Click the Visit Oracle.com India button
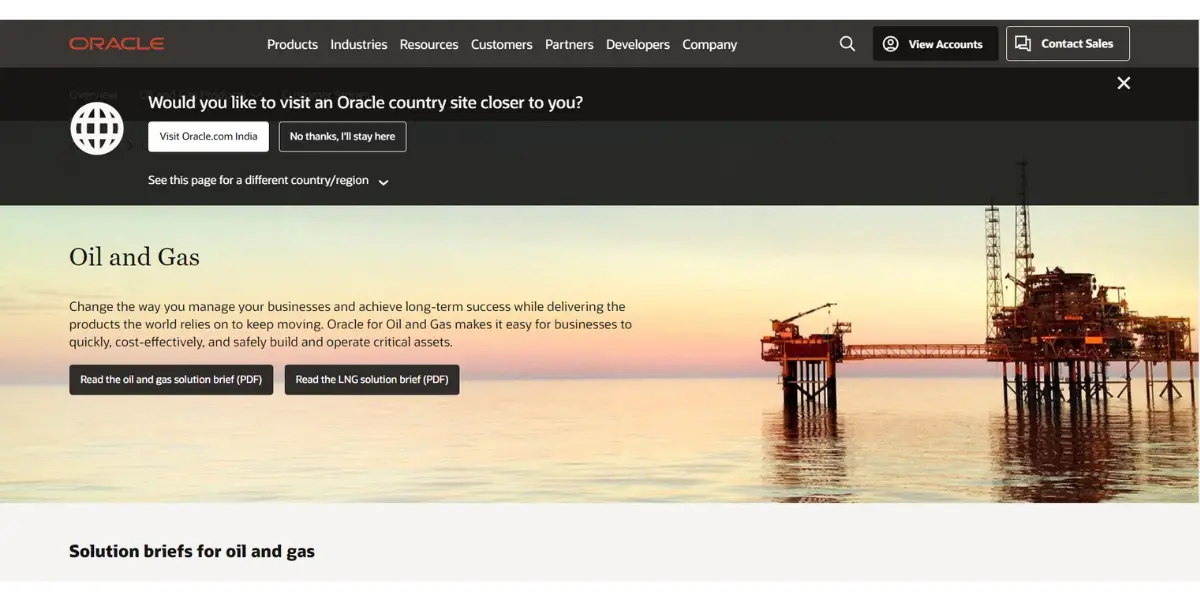Screen dimensions: 1200x600 click(x=208, y=137)
